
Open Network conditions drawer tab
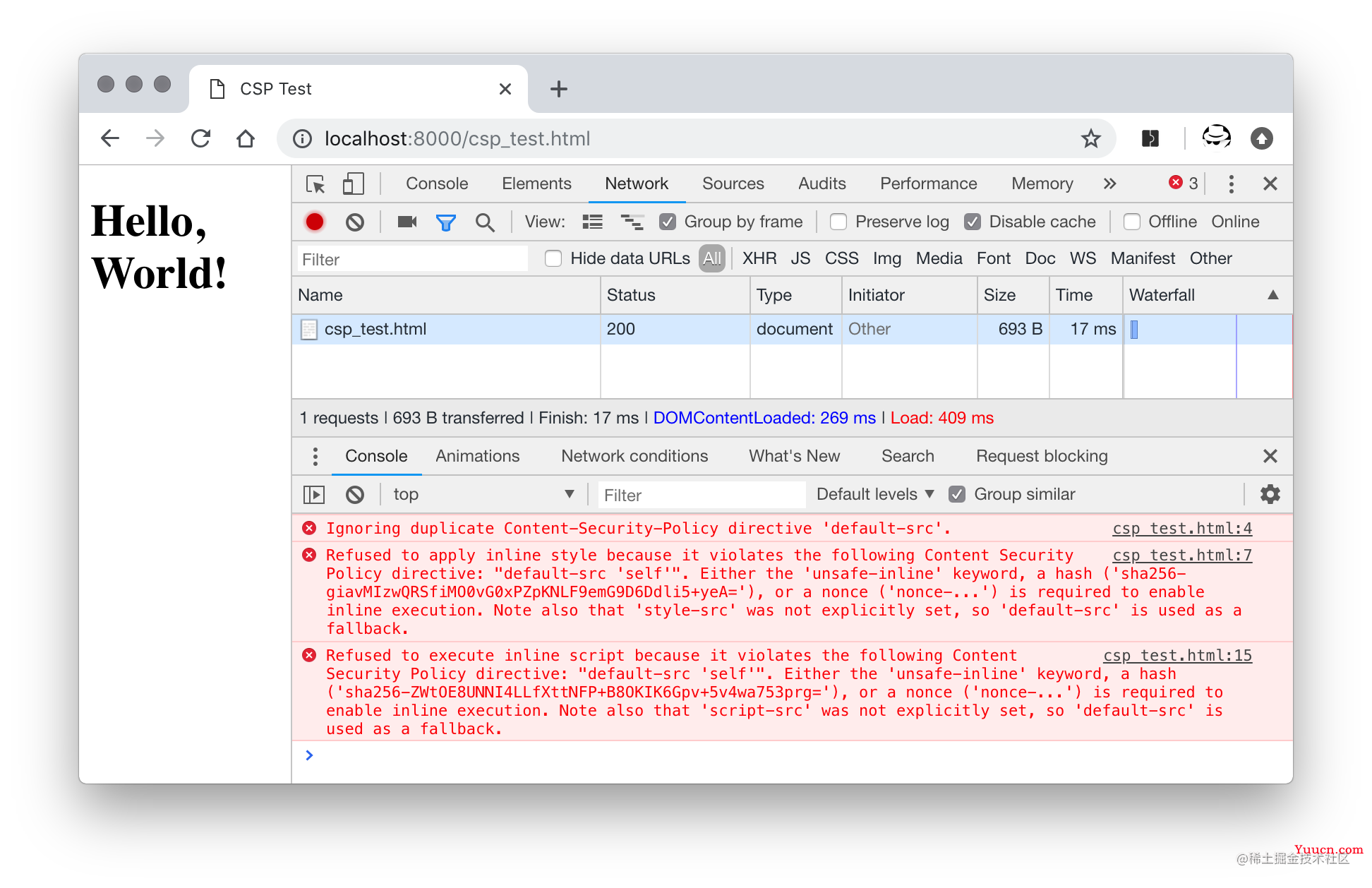[x=634, y=456]
